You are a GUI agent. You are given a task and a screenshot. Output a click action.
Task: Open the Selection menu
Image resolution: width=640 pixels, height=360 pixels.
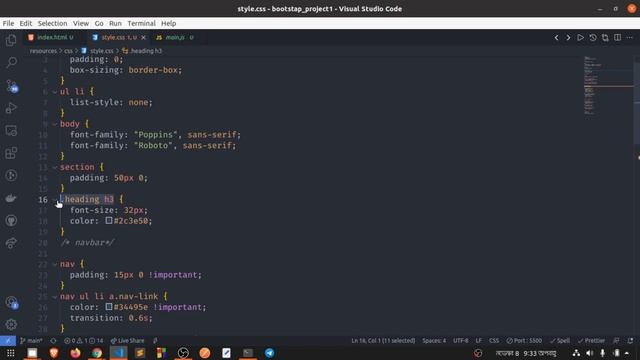[x=52, y=23]
